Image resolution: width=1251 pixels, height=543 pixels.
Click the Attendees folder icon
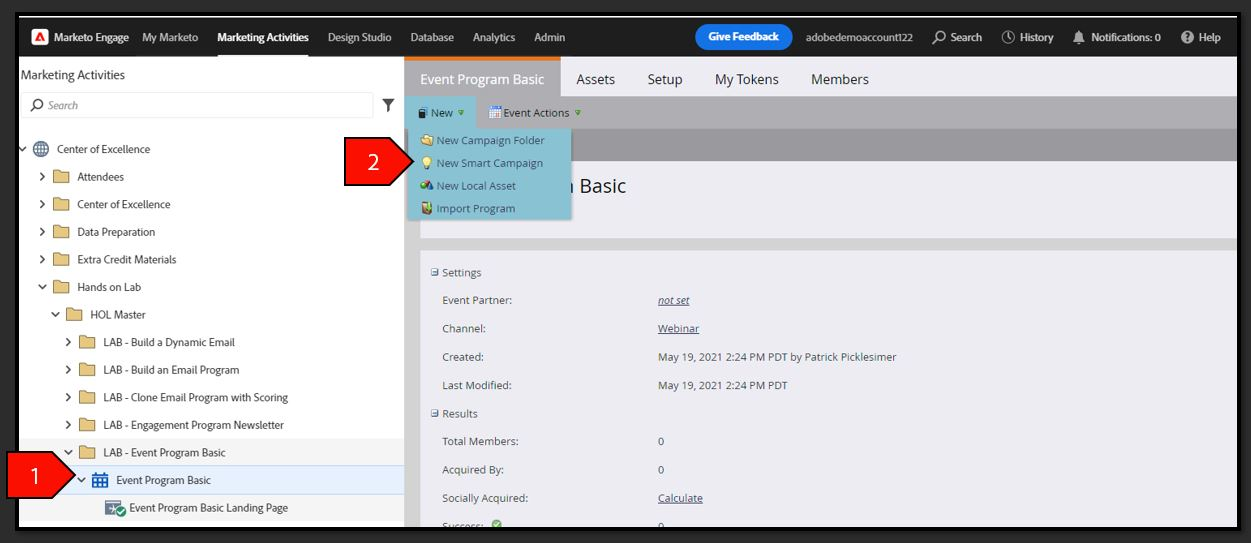(x=61, y=177)
